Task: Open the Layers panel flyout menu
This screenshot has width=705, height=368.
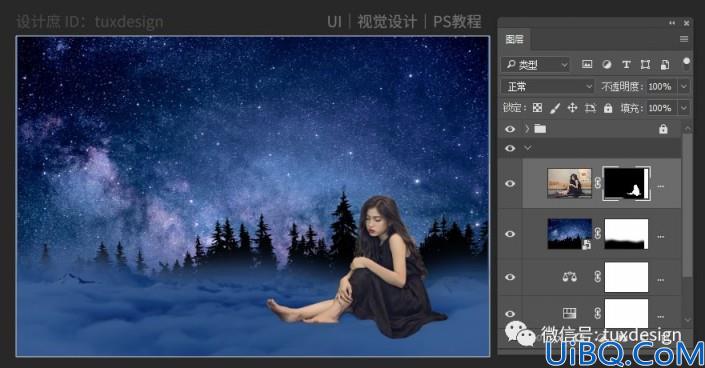Action: [684, 39]
